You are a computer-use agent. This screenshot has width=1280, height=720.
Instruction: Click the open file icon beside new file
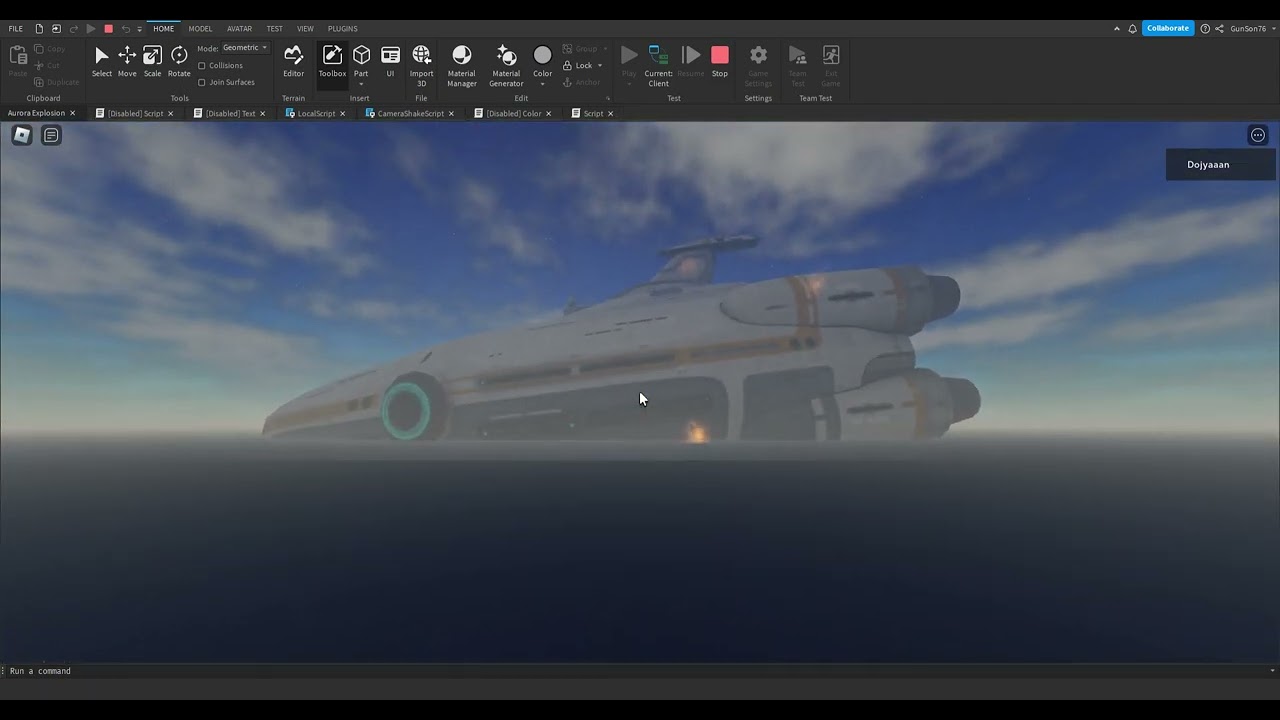click(56, 29)
